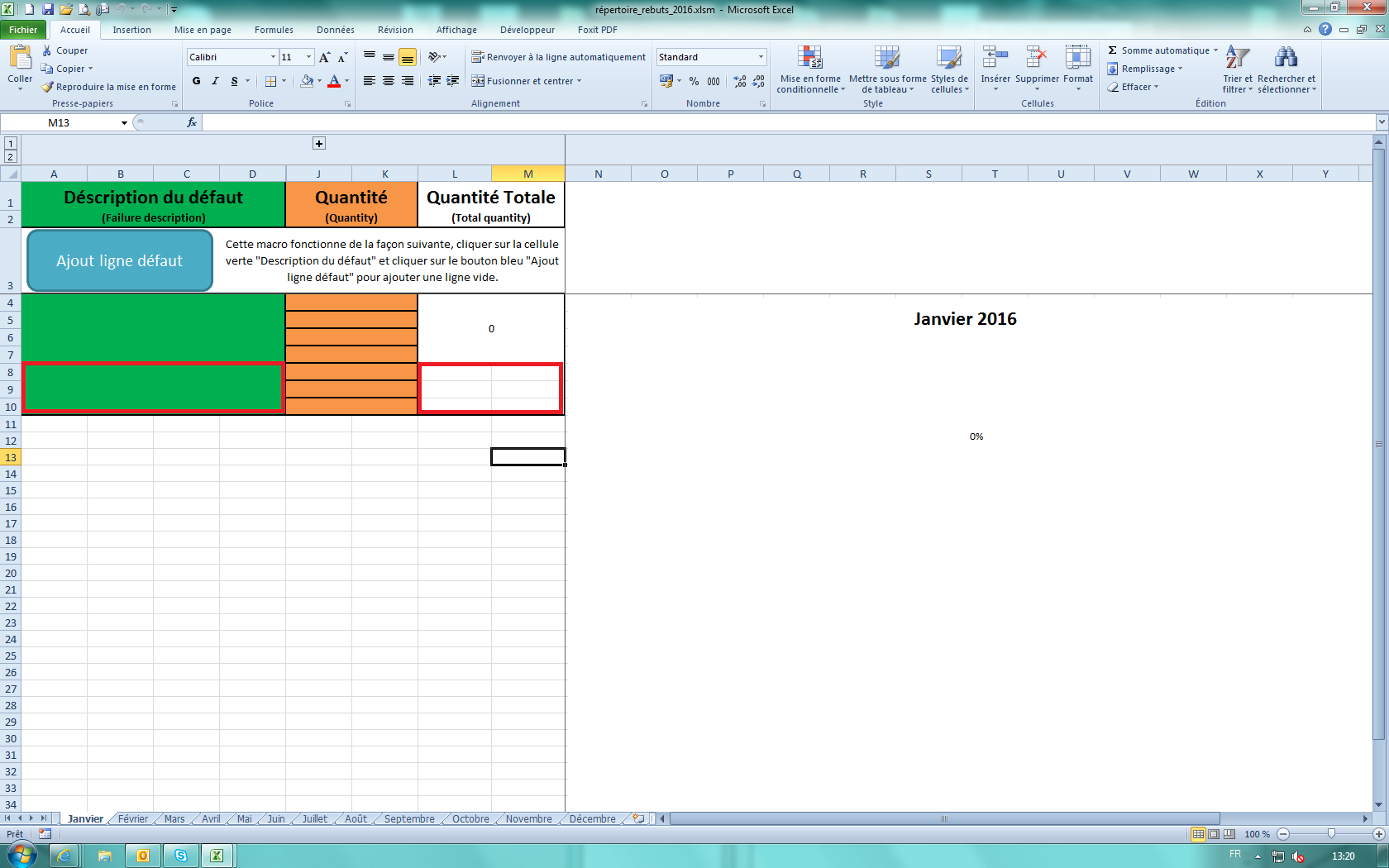Increase font size with the large A icon
Viewport: 1389px width, 868px height.
tap(324, 57)
